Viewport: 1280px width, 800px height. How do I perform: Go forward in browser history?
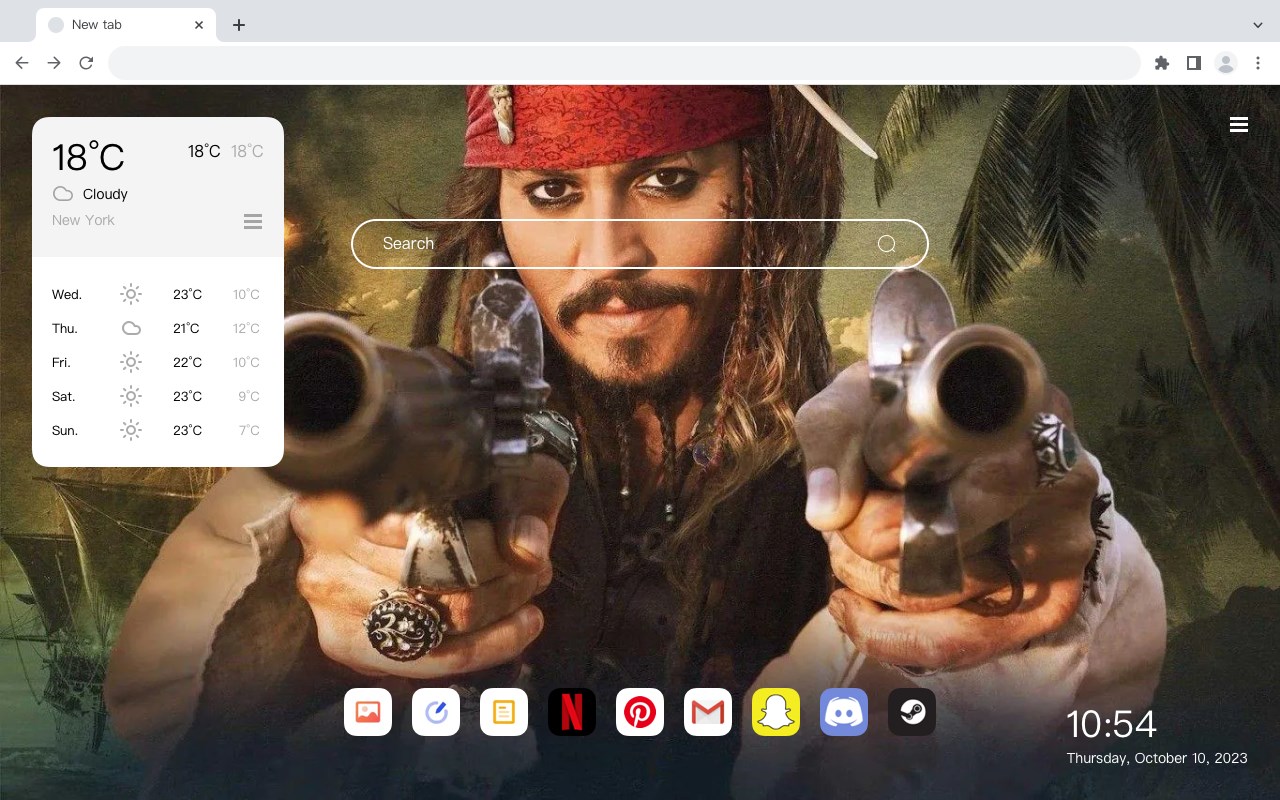point(54,63)
